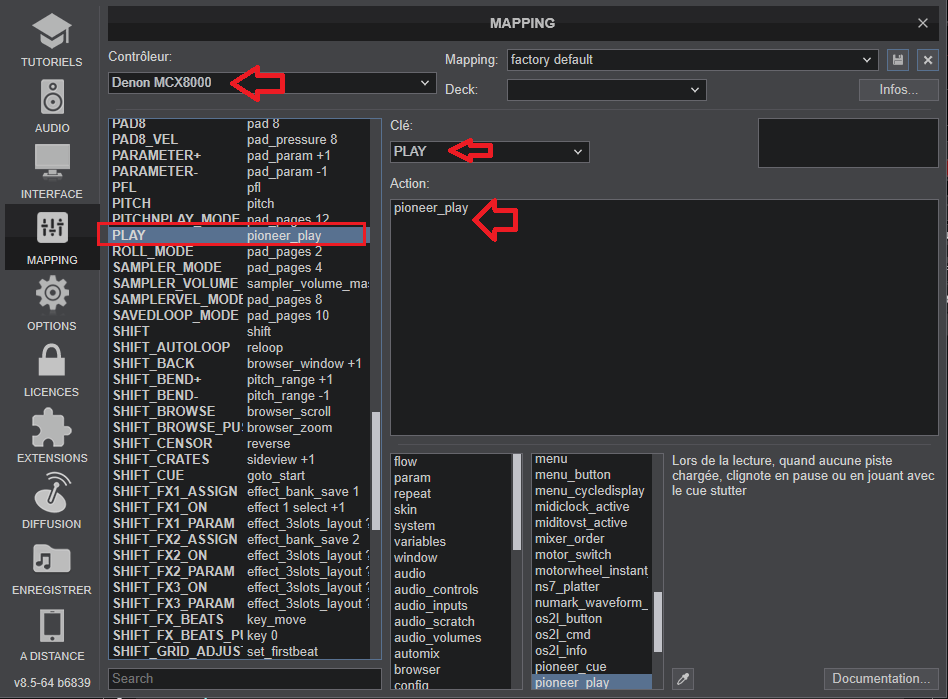Click the eyedropper learn icon

pyautogui.click(x=683, y=679)
